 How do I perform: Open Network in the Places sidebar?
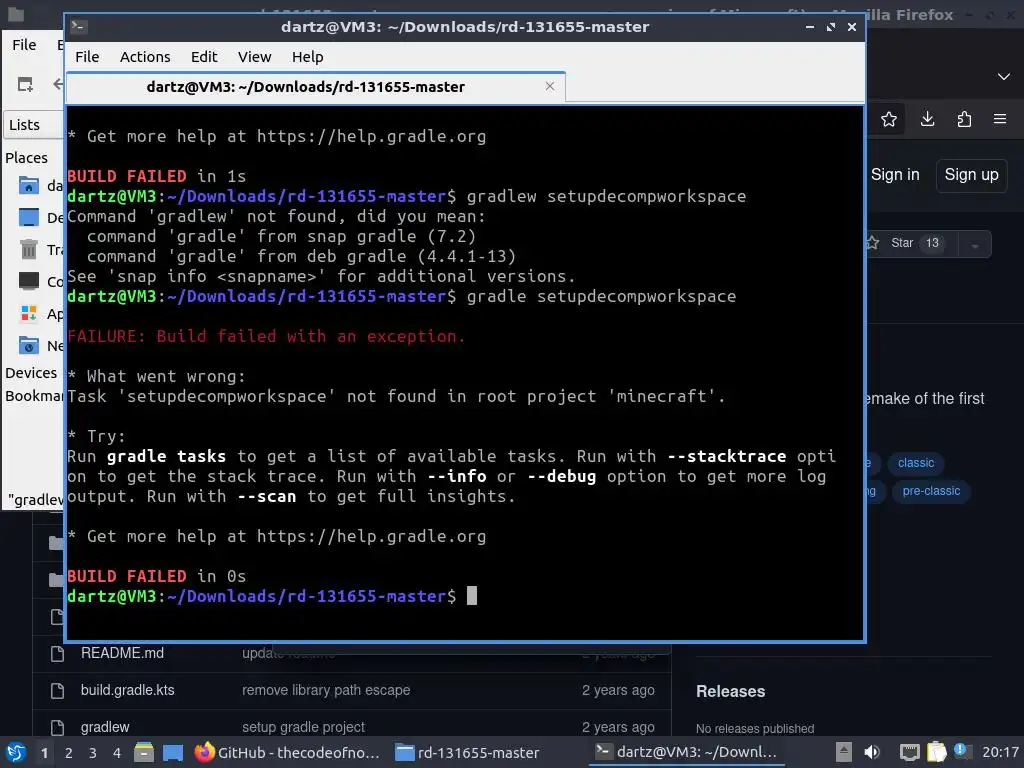(x=38, y=345)
